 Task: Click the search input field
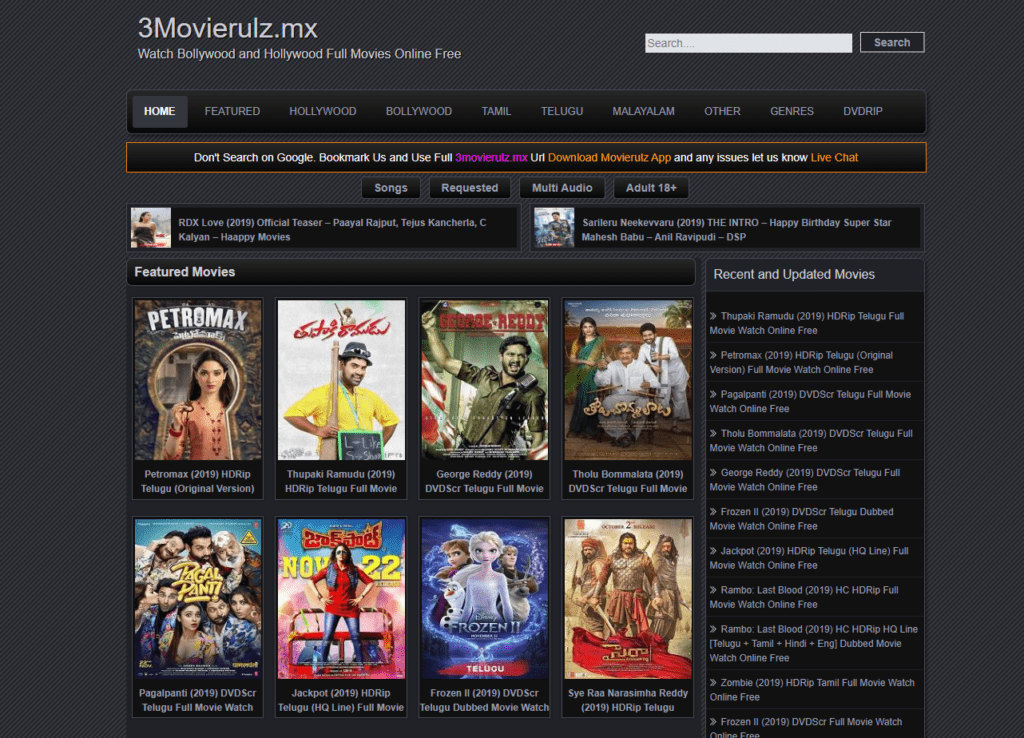(x=748, y=43)
